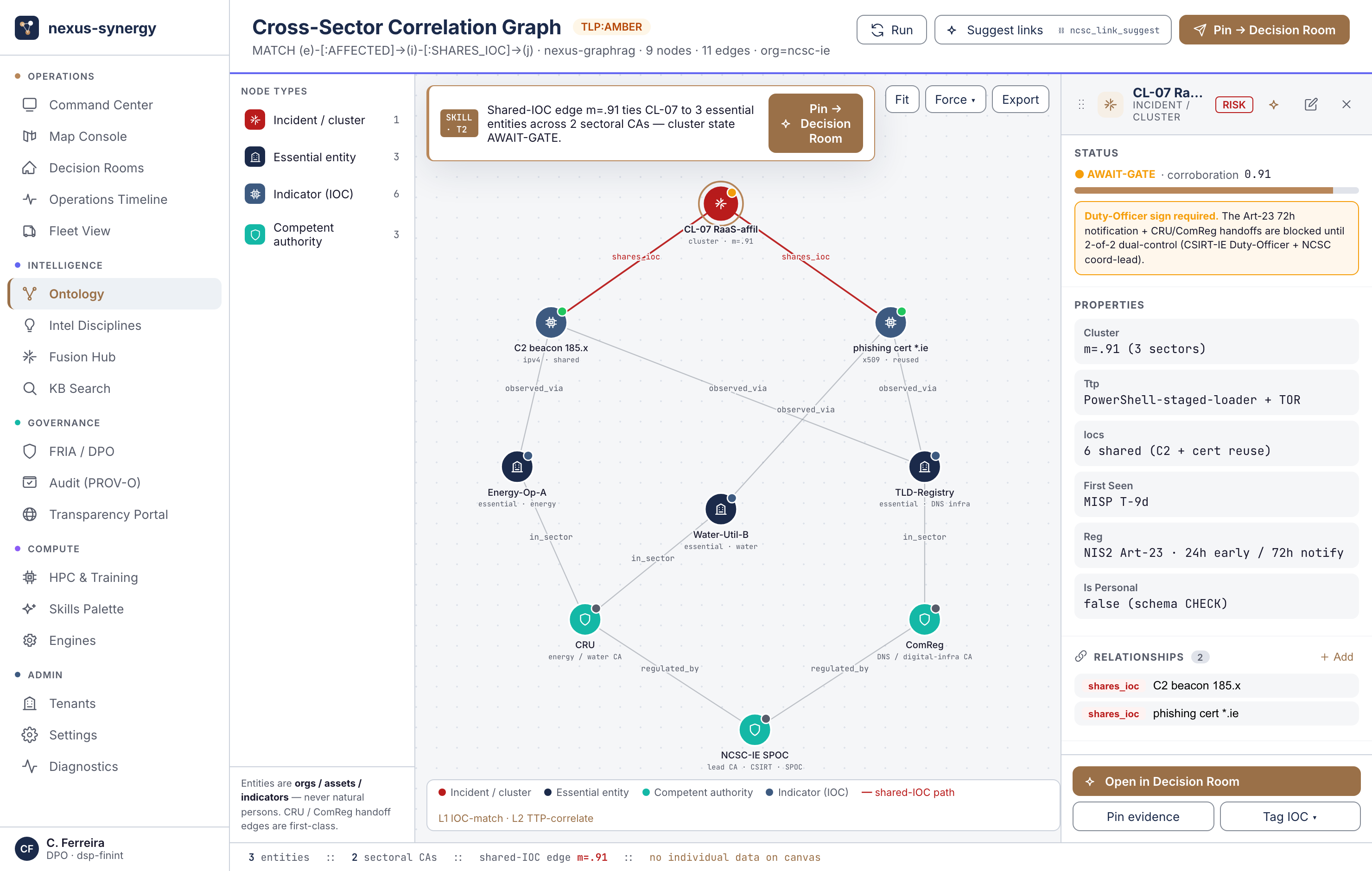Click the Settings gear icon
This screenshot has width=1372, height=871.
30,735
